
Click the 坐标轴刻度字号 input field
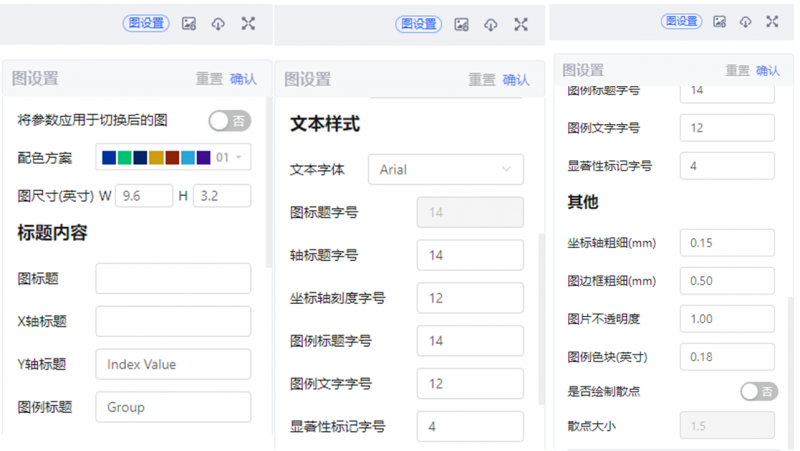click(x=469, y=298)
